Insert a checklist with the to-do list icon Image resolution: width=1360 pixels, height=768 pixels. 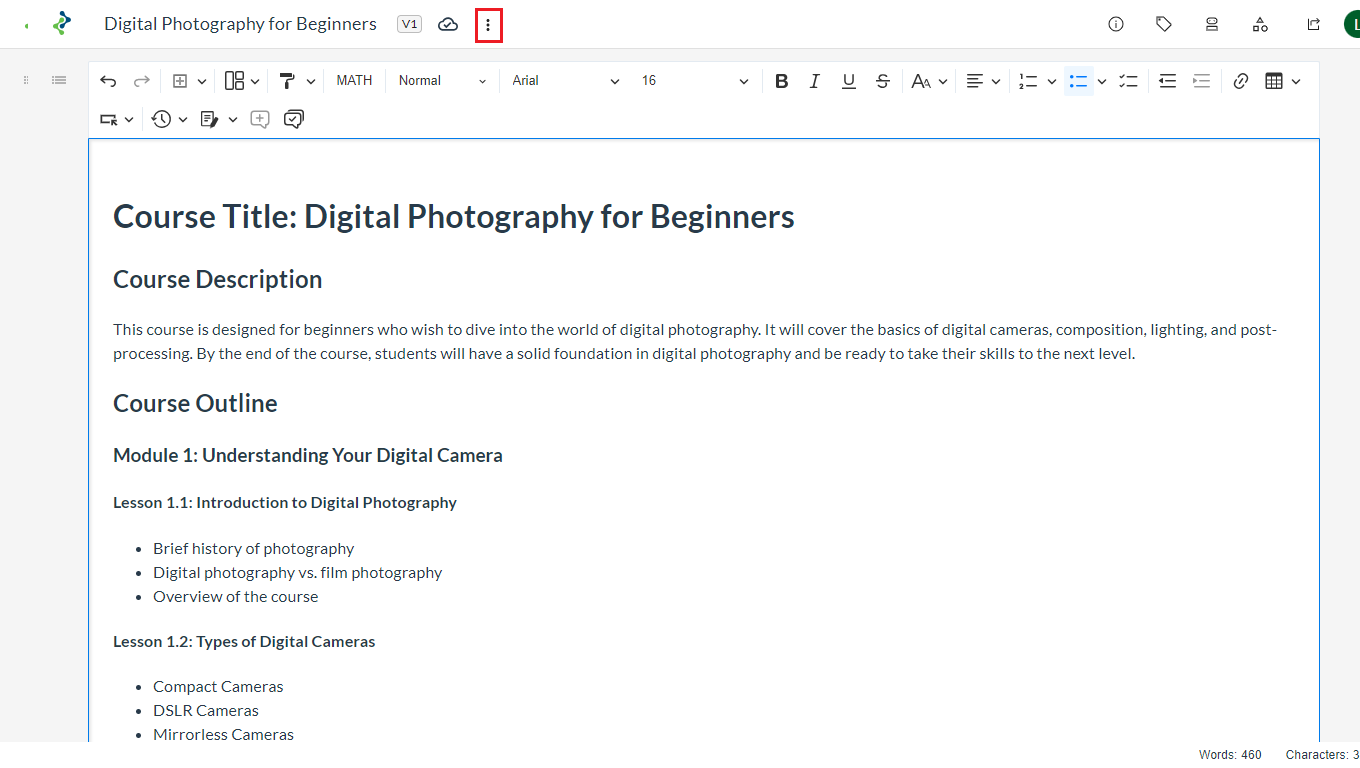pos(1129,81)
